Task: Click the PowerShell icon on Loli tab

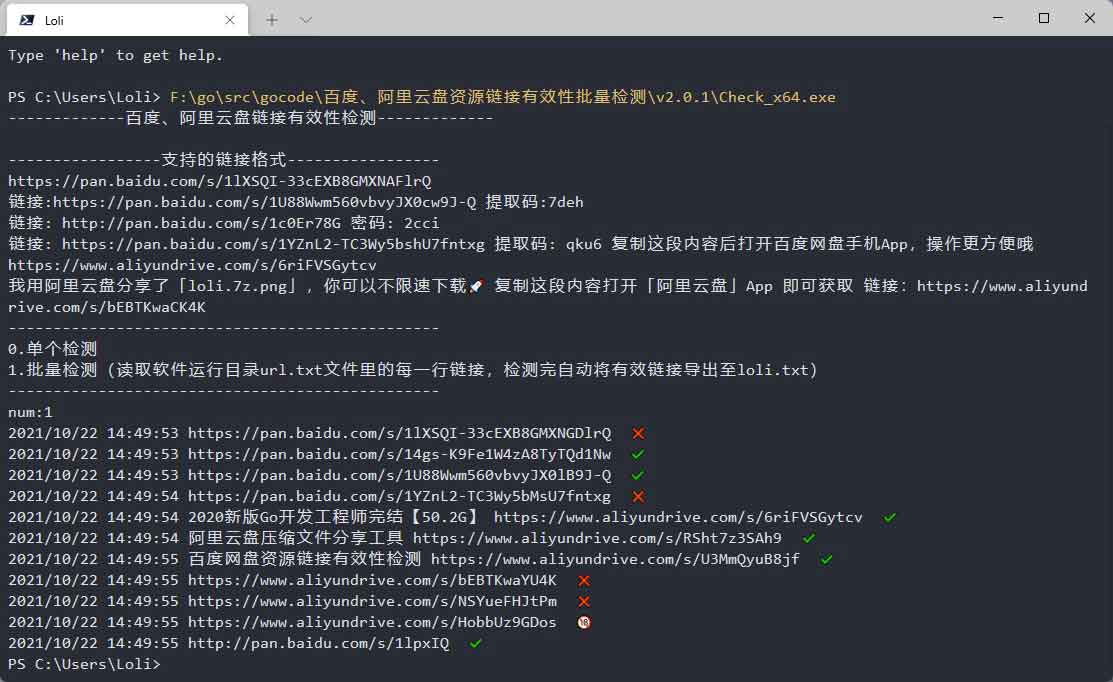Action: click(27, 20)
